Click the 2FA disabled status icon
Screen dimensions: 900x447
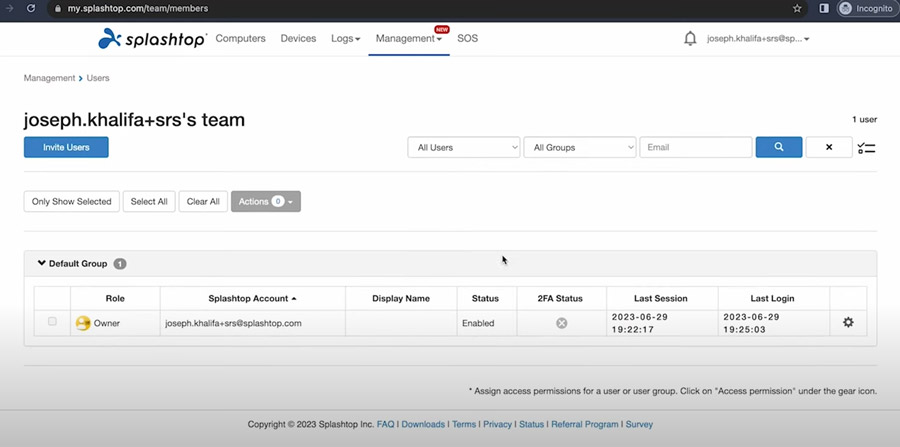tap(561, 323)
